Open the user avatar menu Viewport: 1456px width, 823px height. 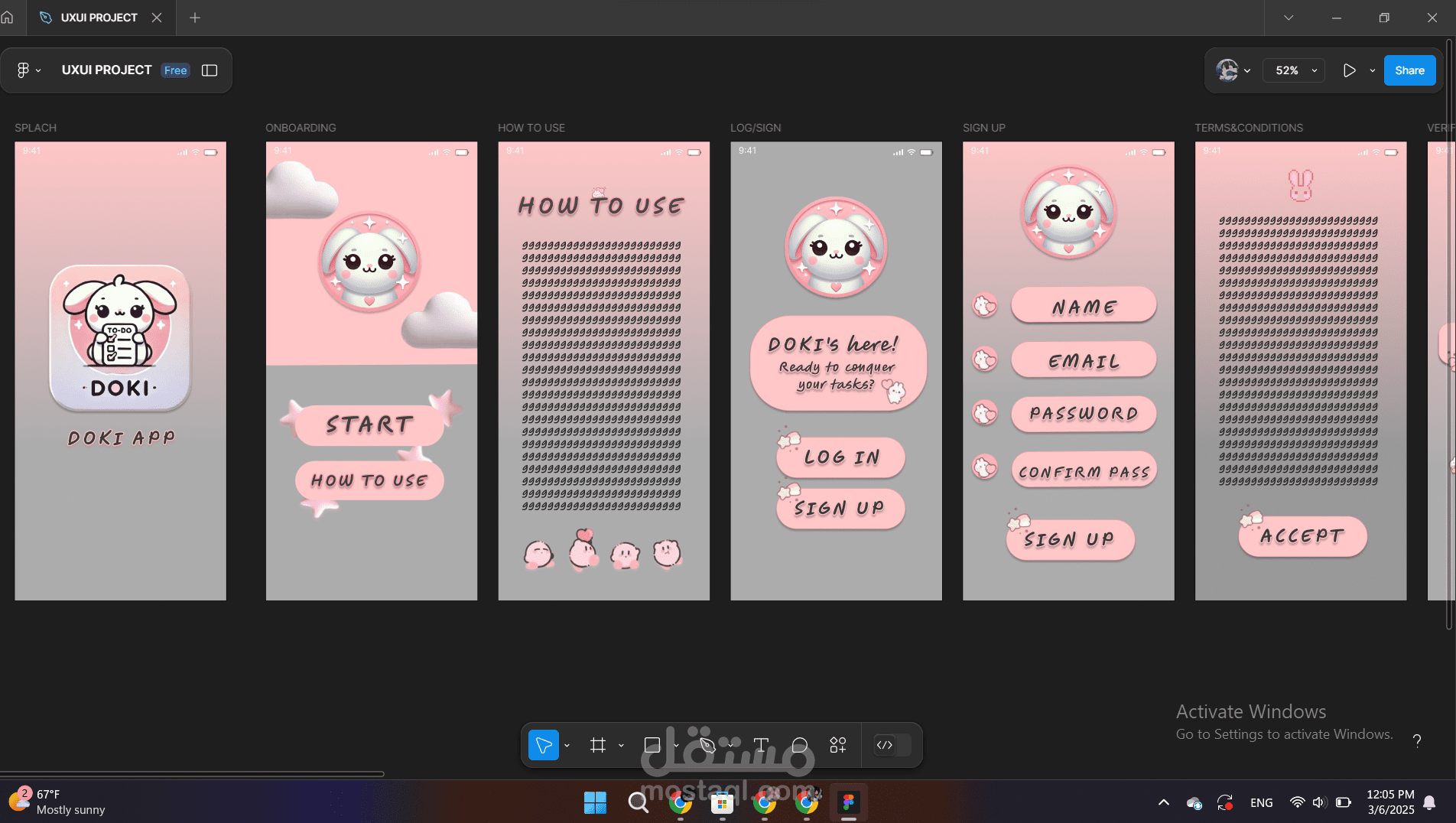(1227, 70)
